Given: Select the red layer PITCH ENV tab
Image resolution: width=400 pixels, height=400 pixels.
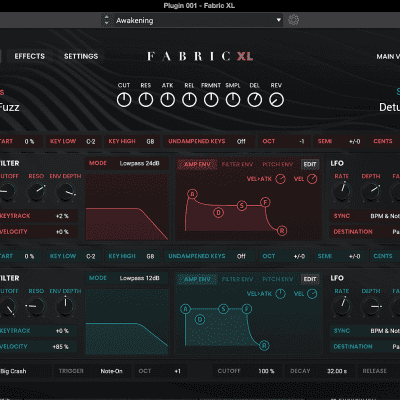Looking at the screenshot, I should click(278, 164).
